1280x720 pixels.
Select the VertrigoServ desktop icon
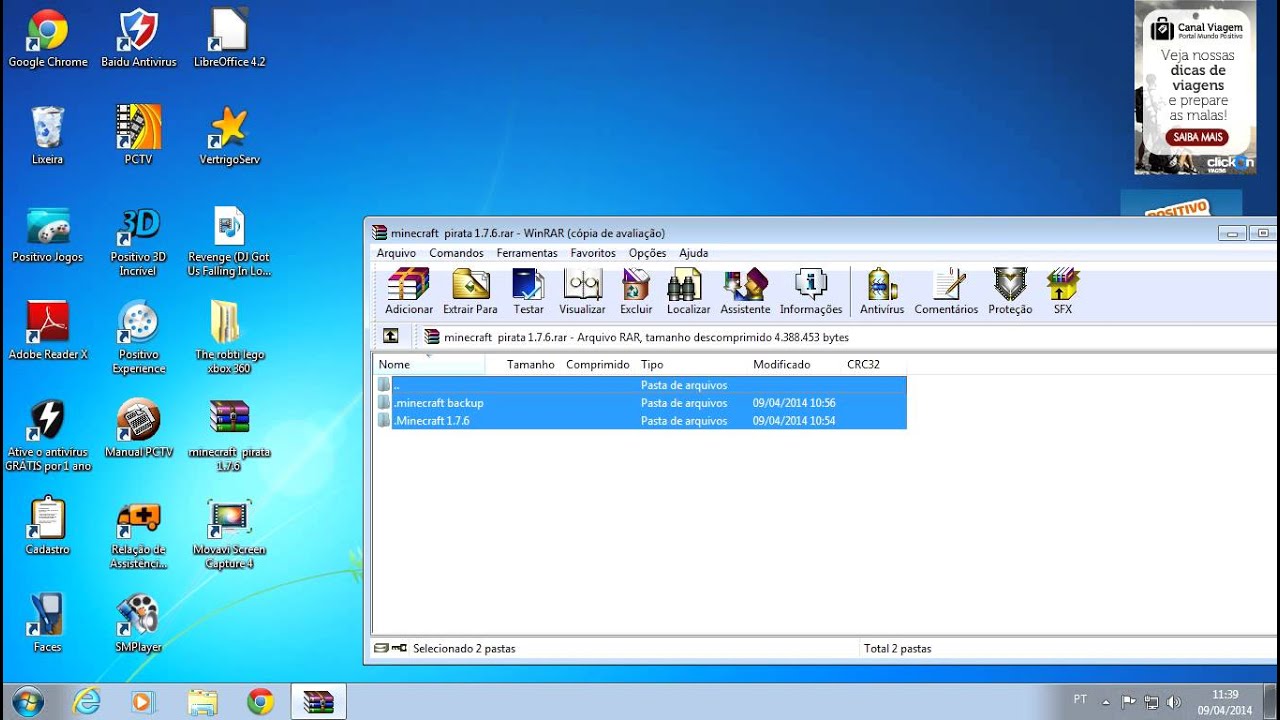click(x=229, y=135)
